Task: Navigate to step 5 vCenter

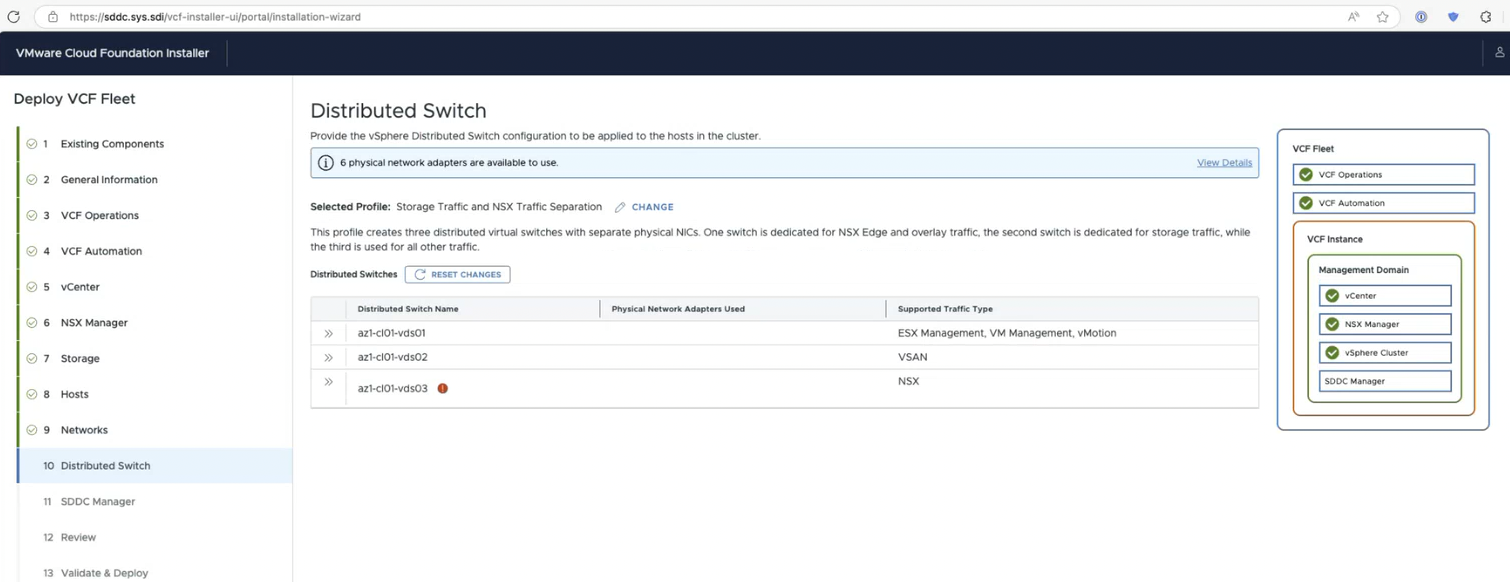Action: tap(154, 287)
